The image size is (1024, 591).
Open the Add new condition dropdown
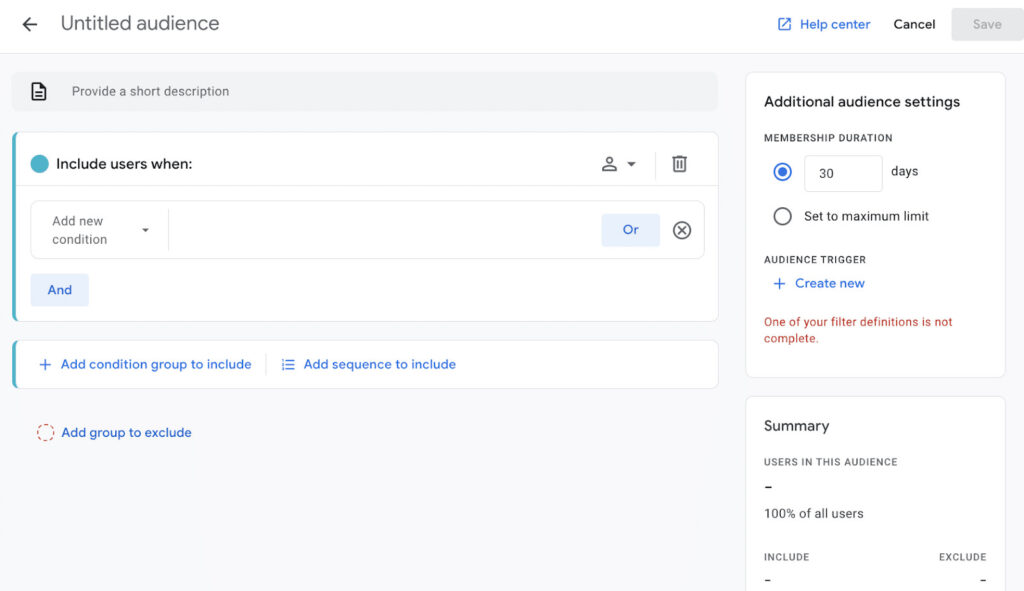pos(100,230)
